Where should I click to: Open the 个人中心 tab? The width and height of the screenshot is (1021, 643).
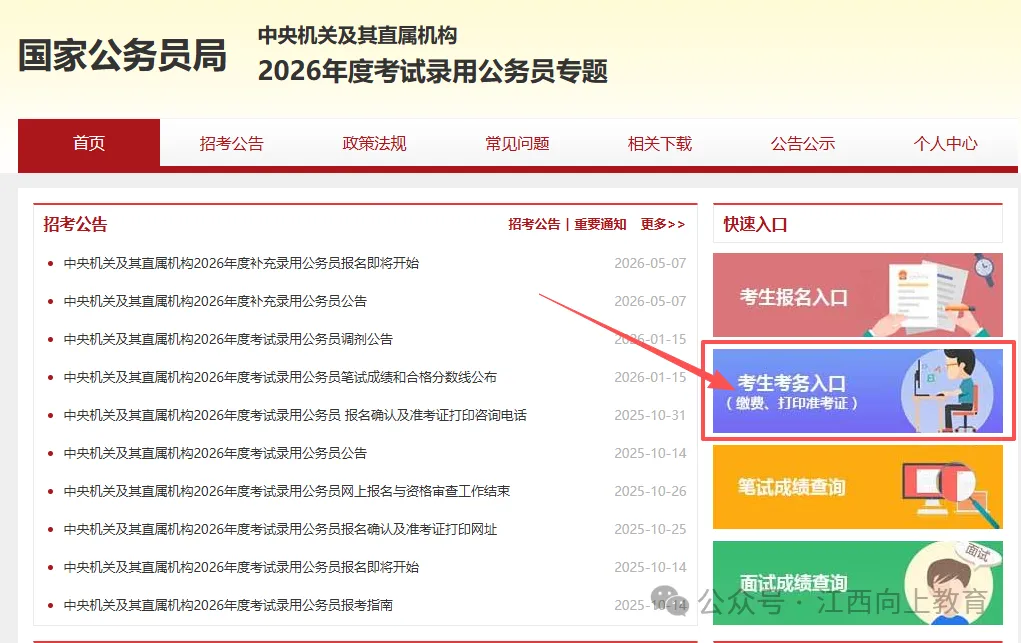pyautogui.click(x=945, y=143)
